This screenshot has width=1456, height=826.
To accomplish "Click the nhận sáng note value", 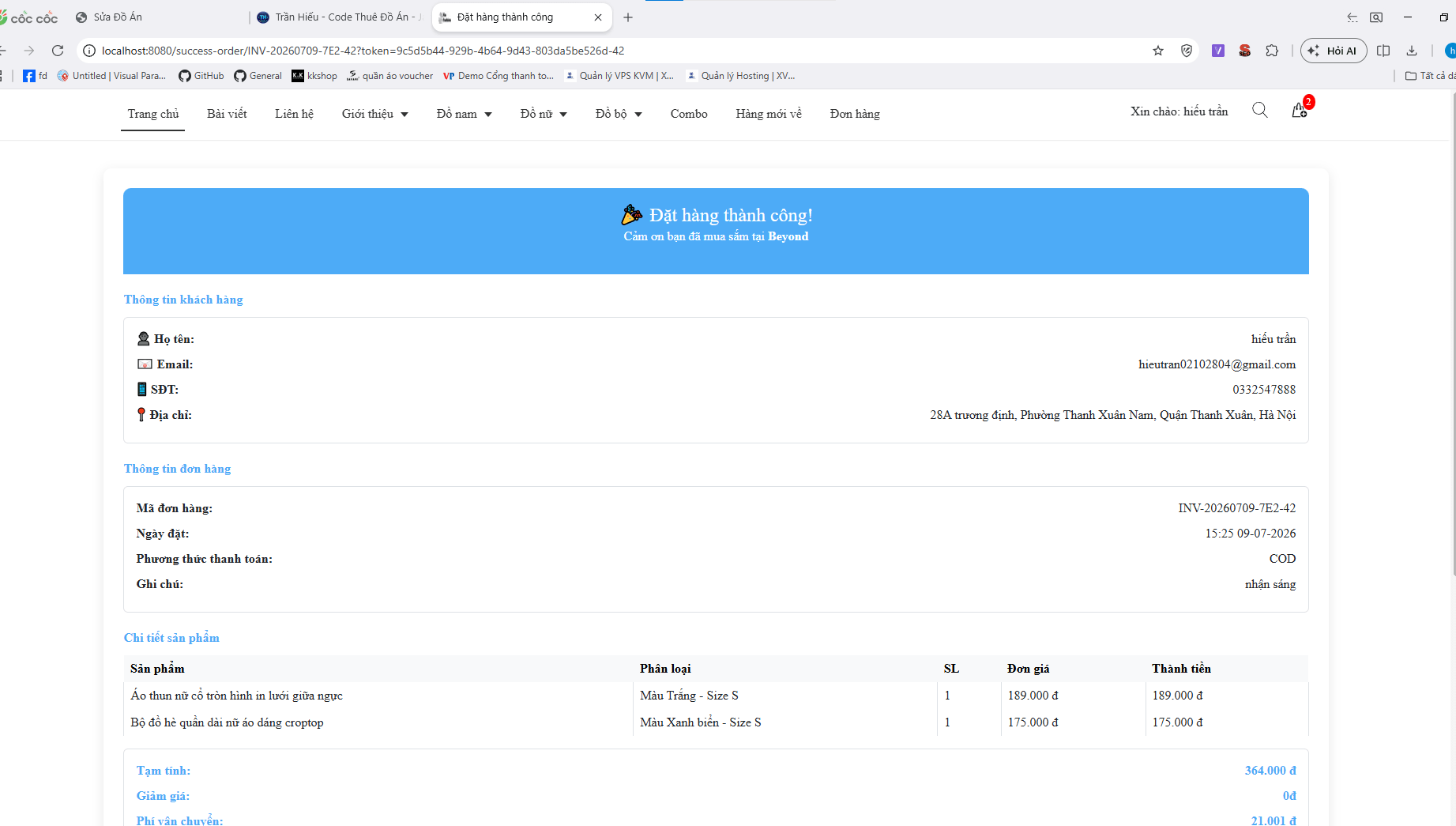I will tap(1270, 584).
